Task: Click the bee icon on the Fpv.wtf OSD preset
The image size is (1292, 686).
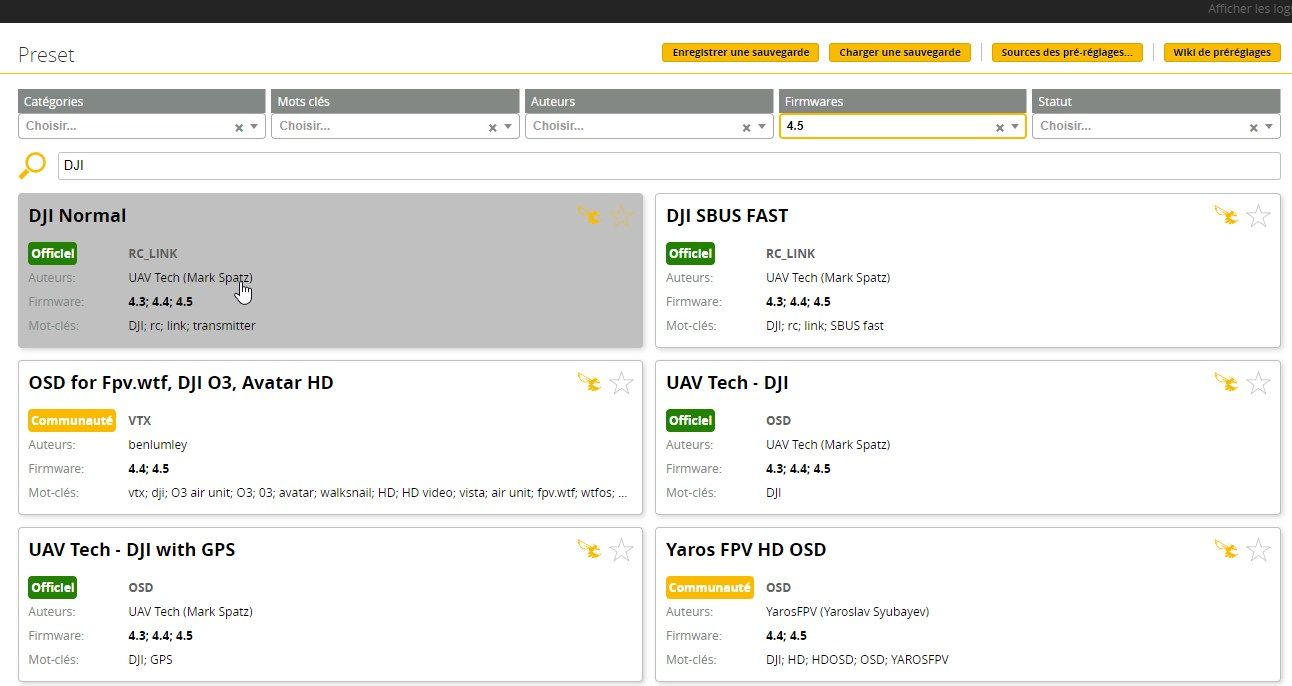Action: point(589,382)
